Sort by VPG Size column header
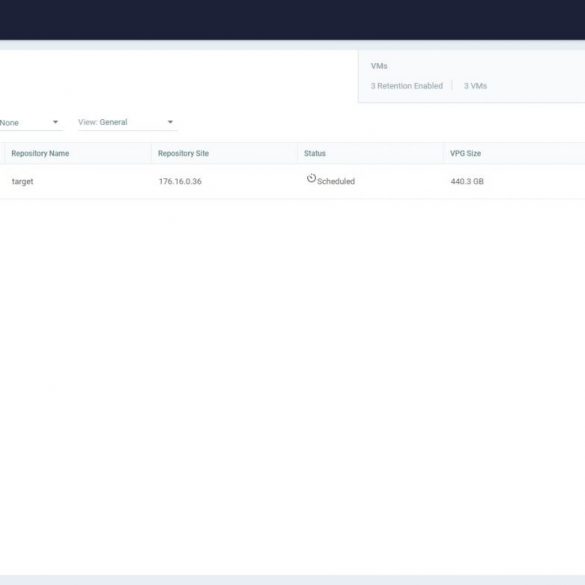The image size is (585, 585). tap(465, 153)
